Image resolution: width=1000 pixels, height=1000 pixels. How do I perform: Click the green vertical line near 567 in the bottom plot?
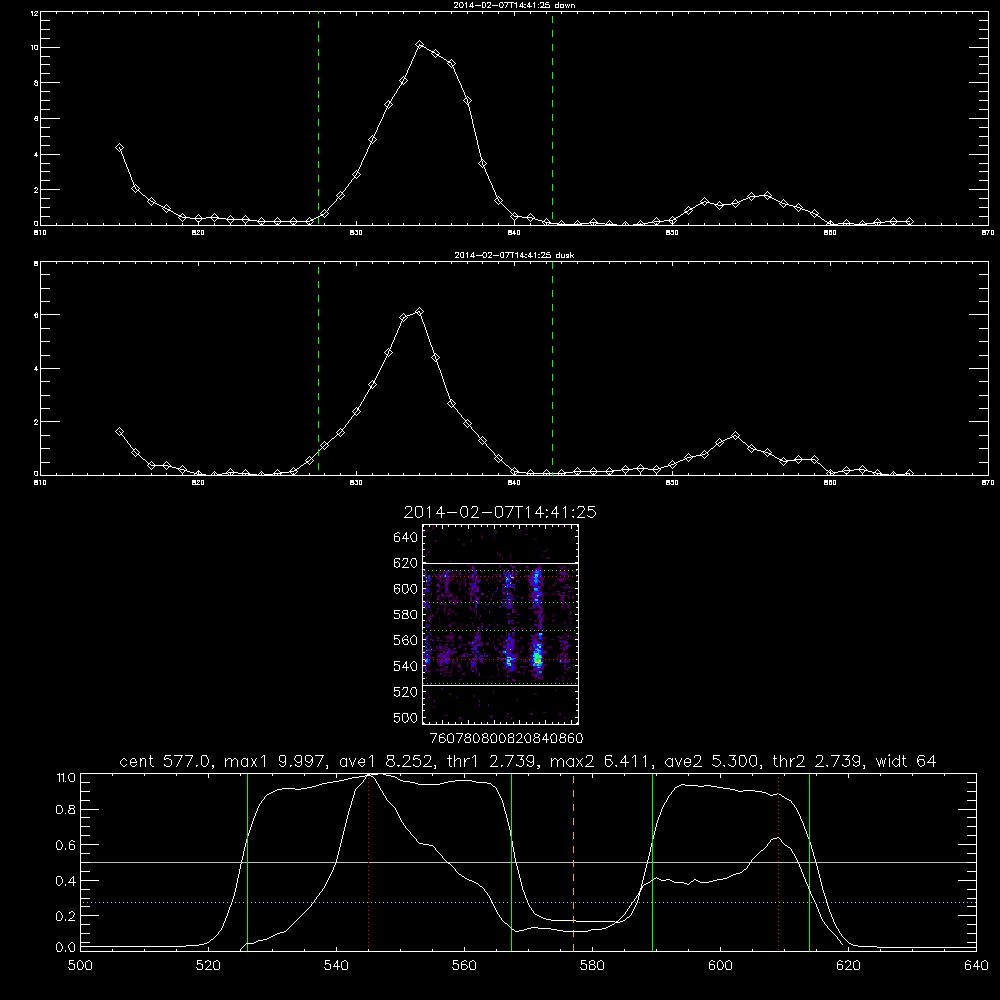pos(511,862)
